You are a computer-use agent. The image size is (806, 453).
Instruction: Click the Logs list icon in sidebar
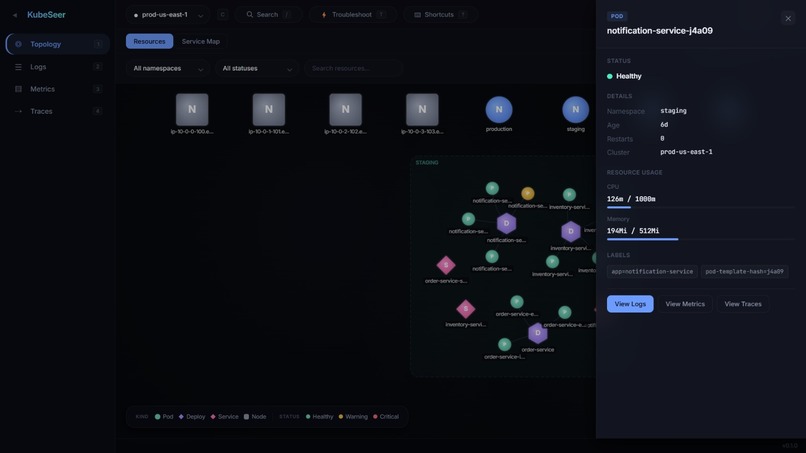tap(19, 67)
